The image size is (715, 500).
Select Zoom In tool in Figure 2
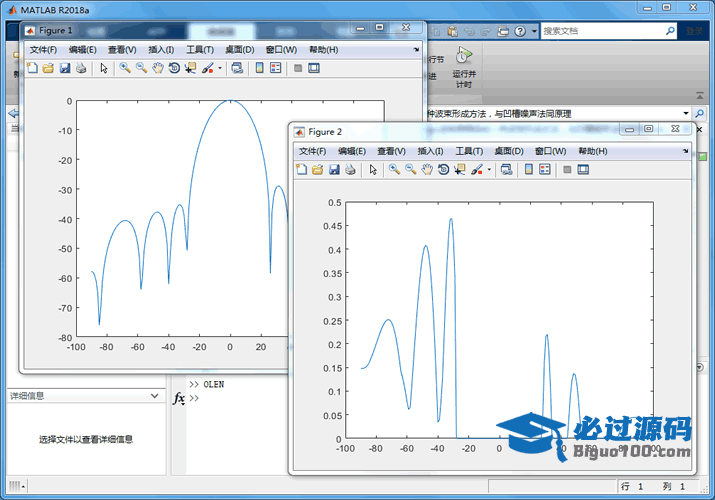pos(394,170)
